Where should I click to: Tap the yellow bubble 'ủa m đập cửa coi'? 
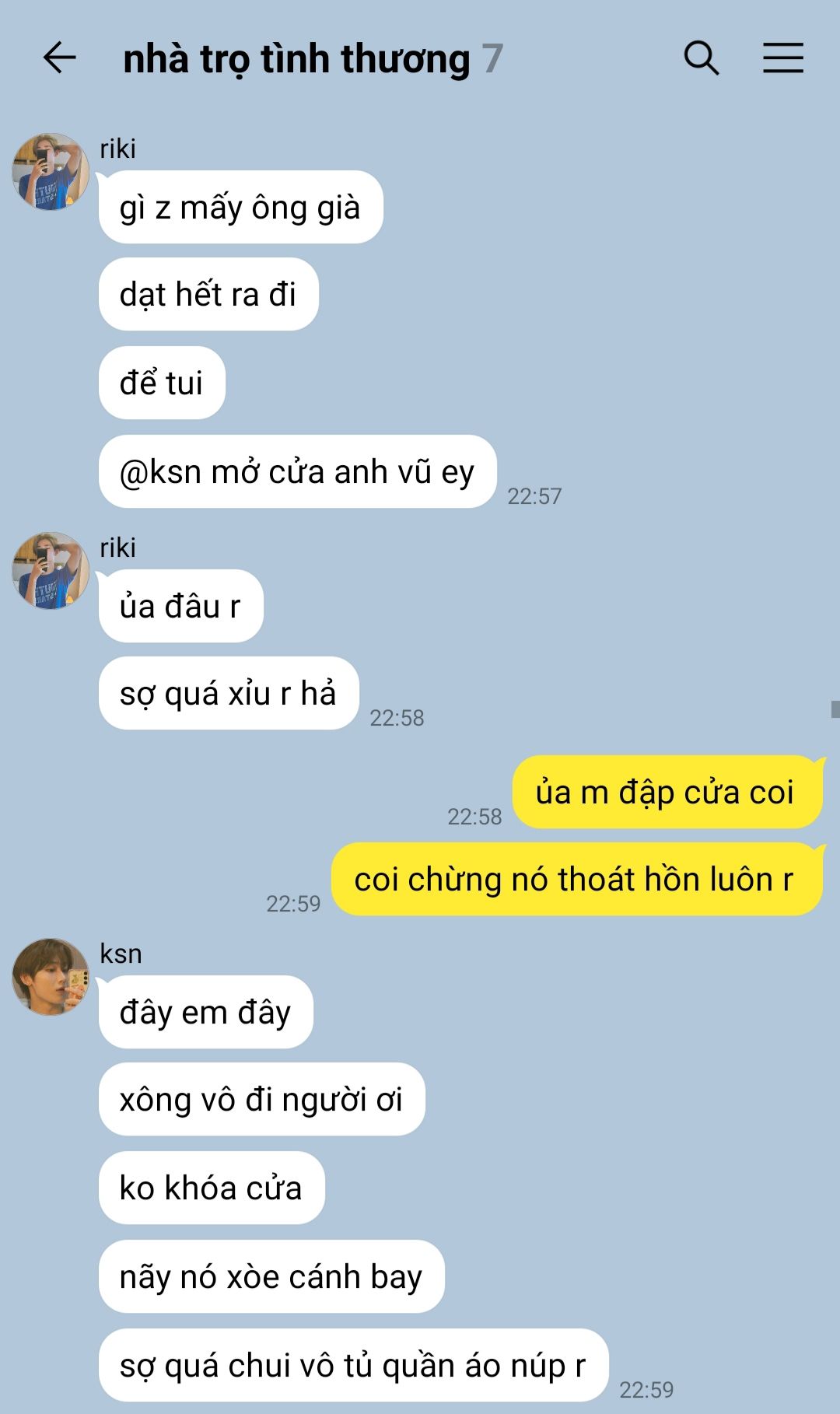pyautogui.click(x=667, y=792)
